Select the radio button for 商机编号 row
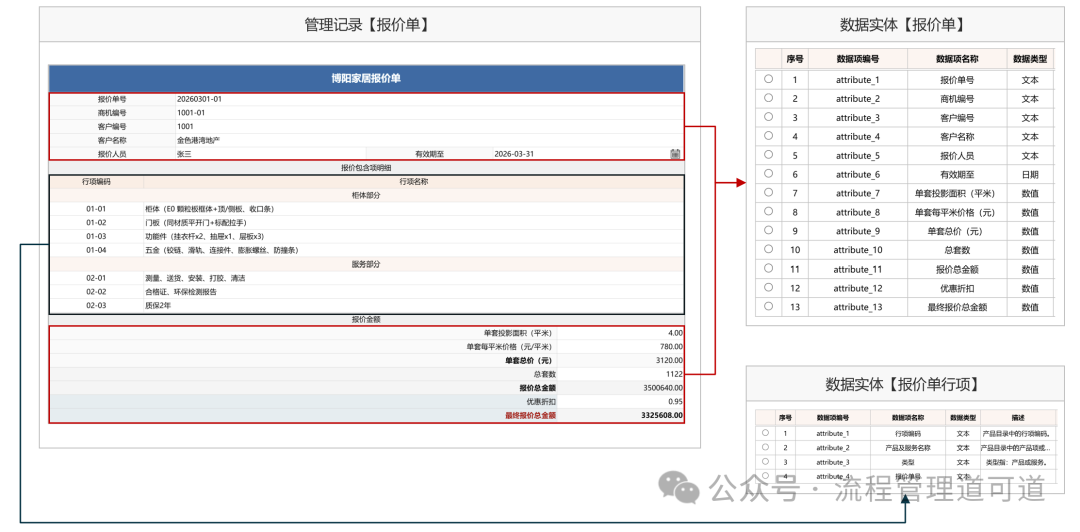 [x=768, y=98]
